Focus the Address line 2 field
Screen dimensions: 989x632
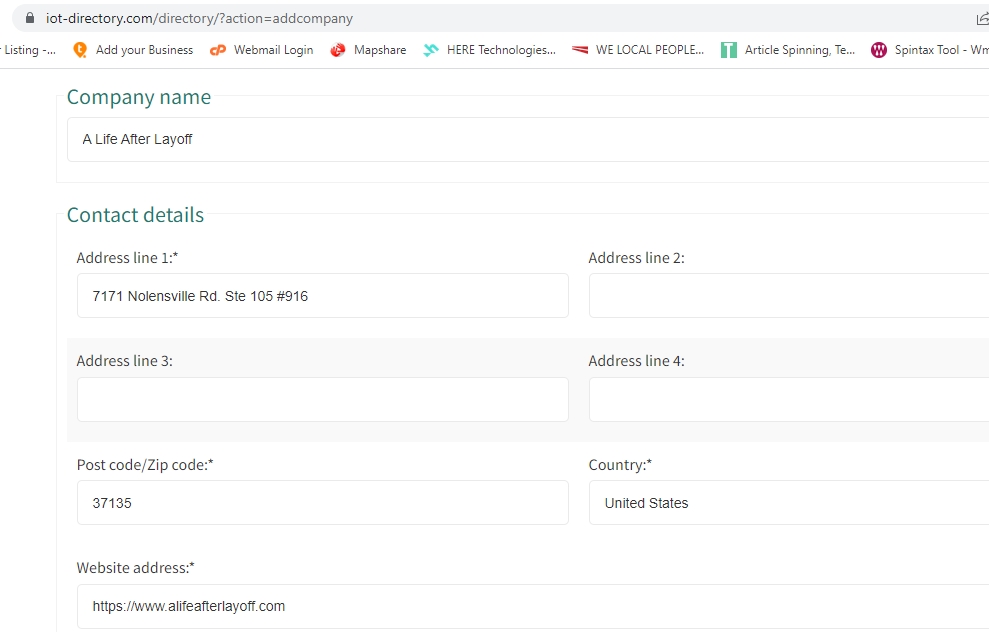(788, 296)
